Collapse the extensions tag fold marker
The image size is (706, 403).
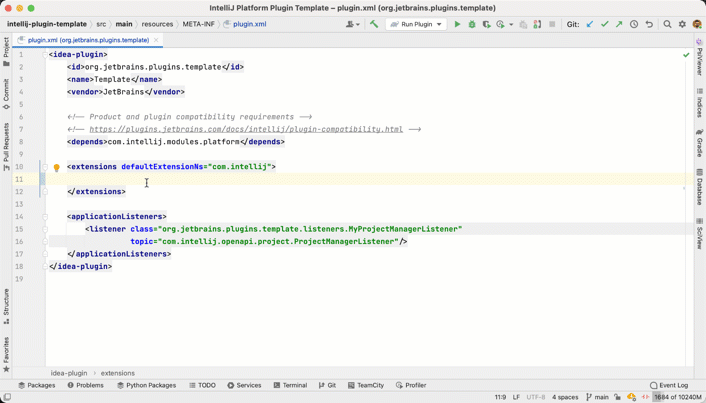tap(45, 167)
